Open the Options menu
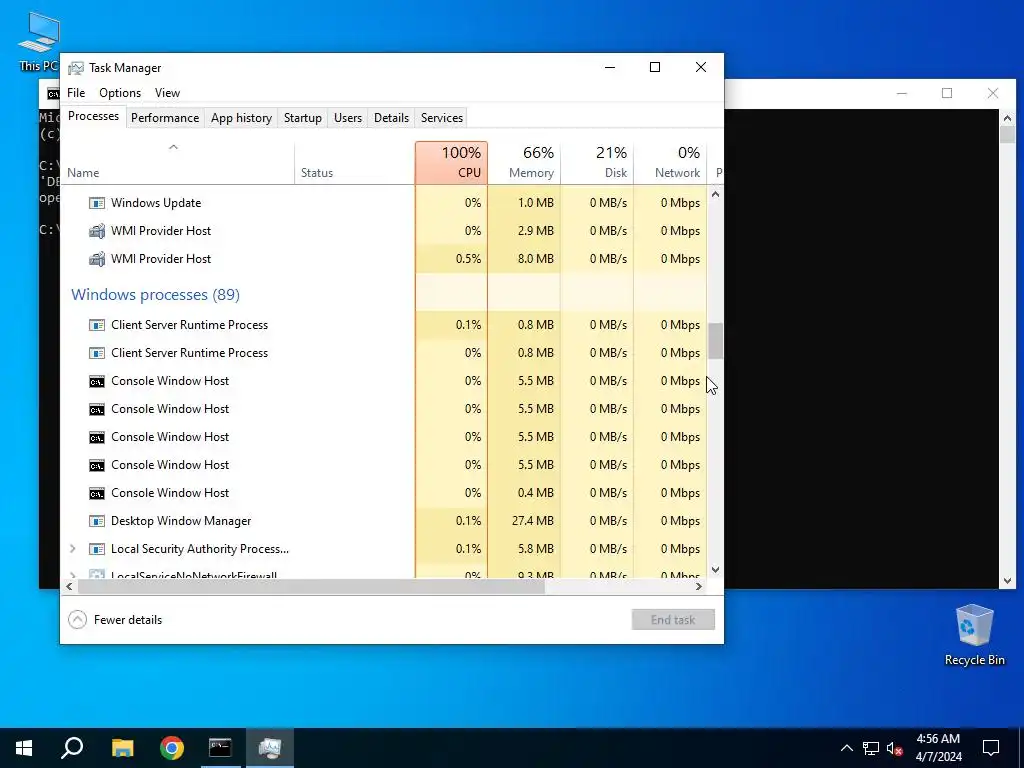The image size is (1024, 768). click(x=120, y=93)
